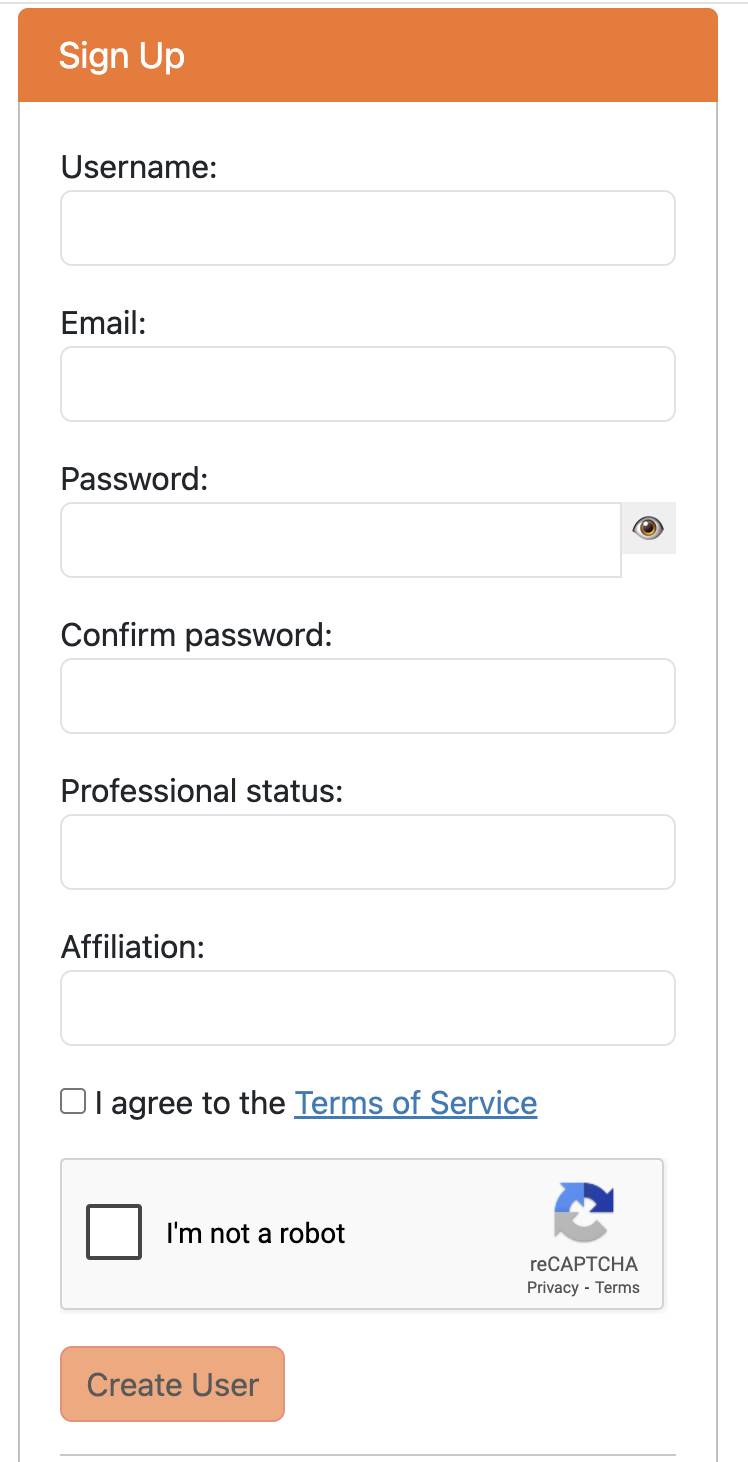Click the Confirm password input field
The image size is (748, 1462).
tap(367, 695)
